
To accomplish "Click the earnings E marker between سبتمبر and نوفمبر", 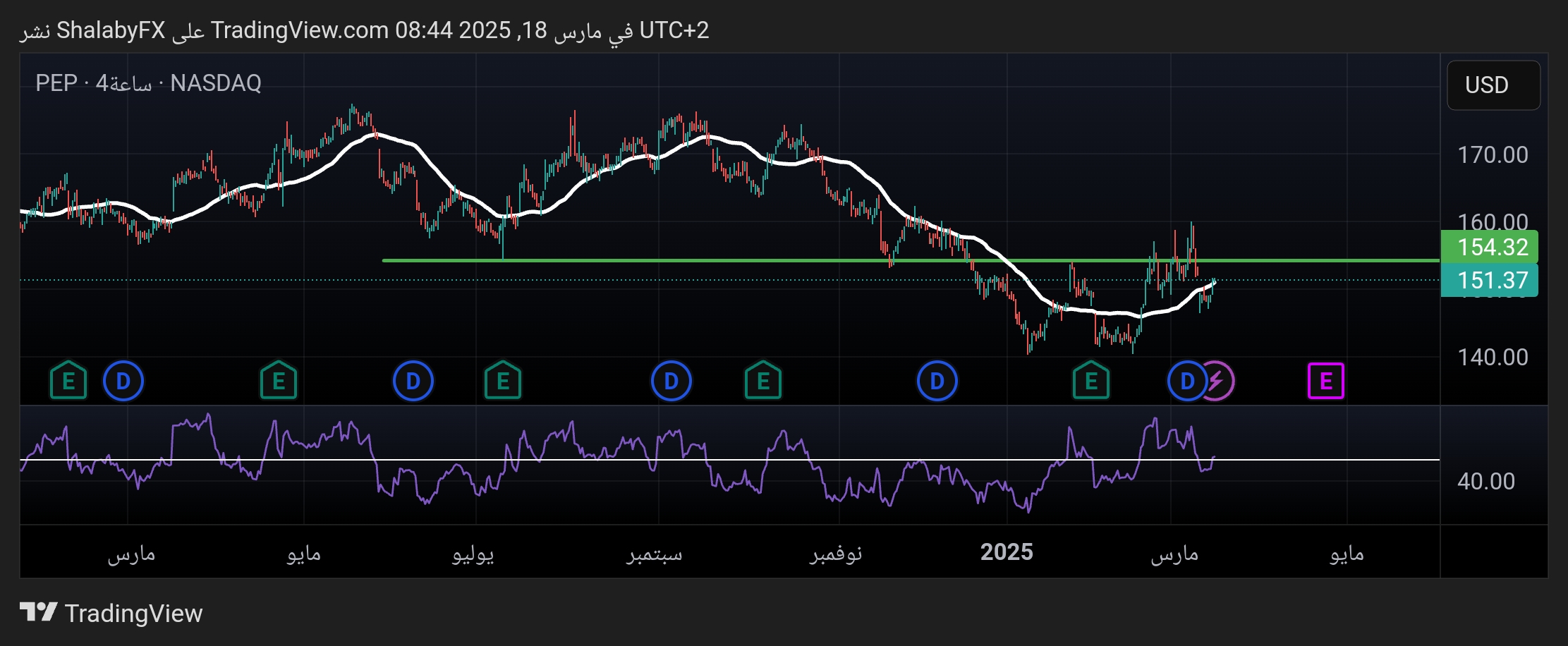I will (x=763, y=382).
